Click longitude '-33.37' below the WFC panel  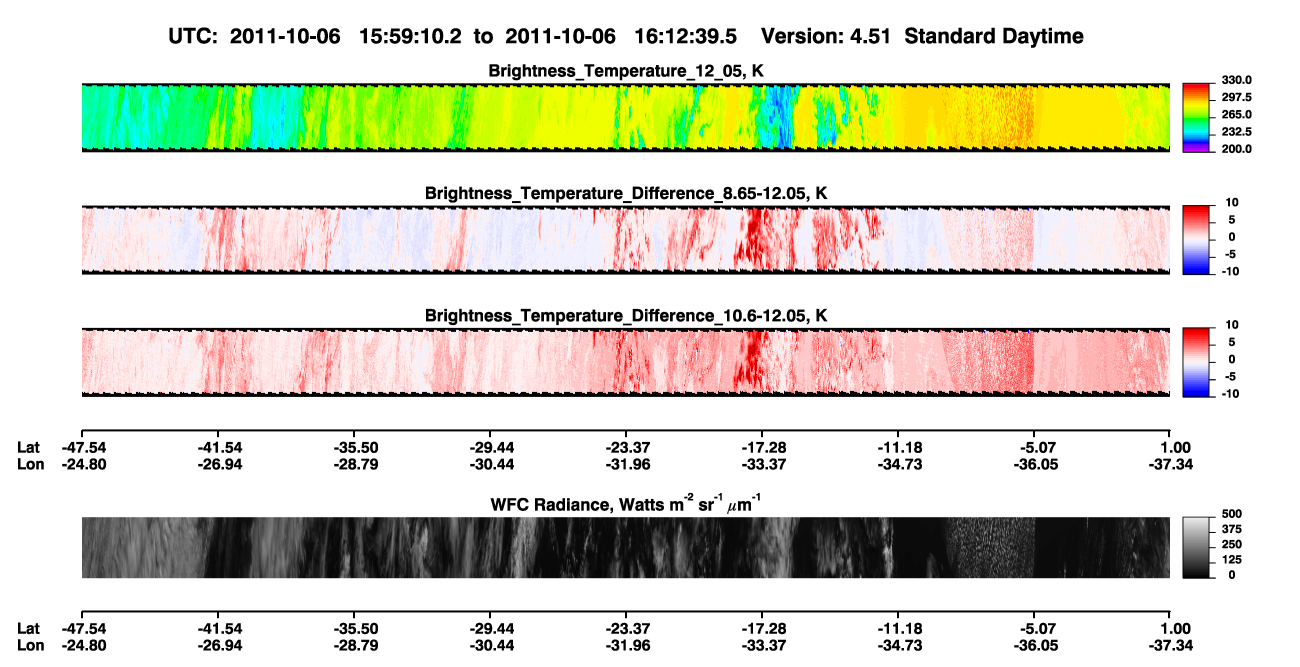pyautogui.click(x=762, y=645)
